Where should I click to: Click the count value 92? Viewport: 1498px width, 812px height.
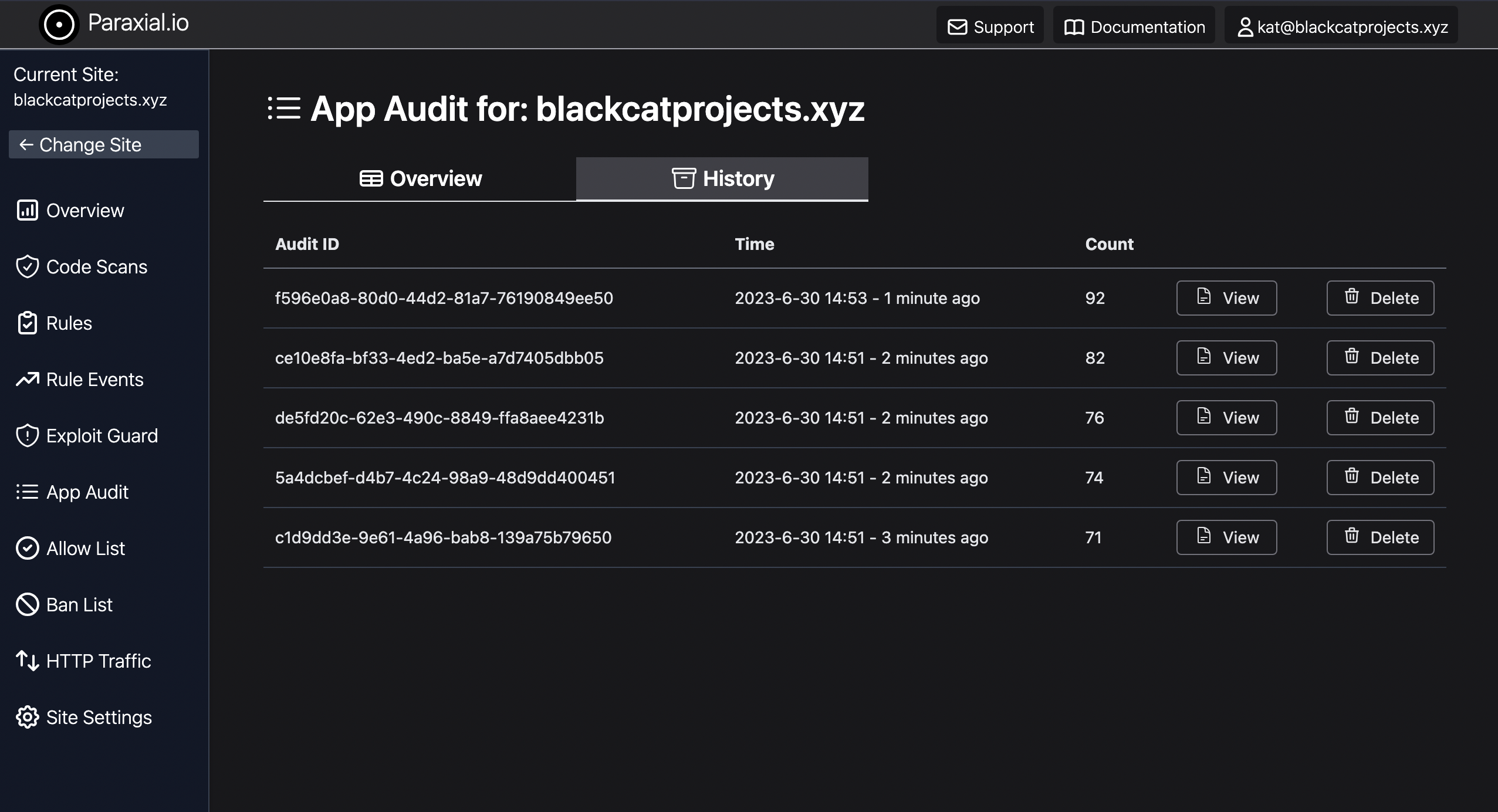pyautogui.click(x=1095, y=298)
